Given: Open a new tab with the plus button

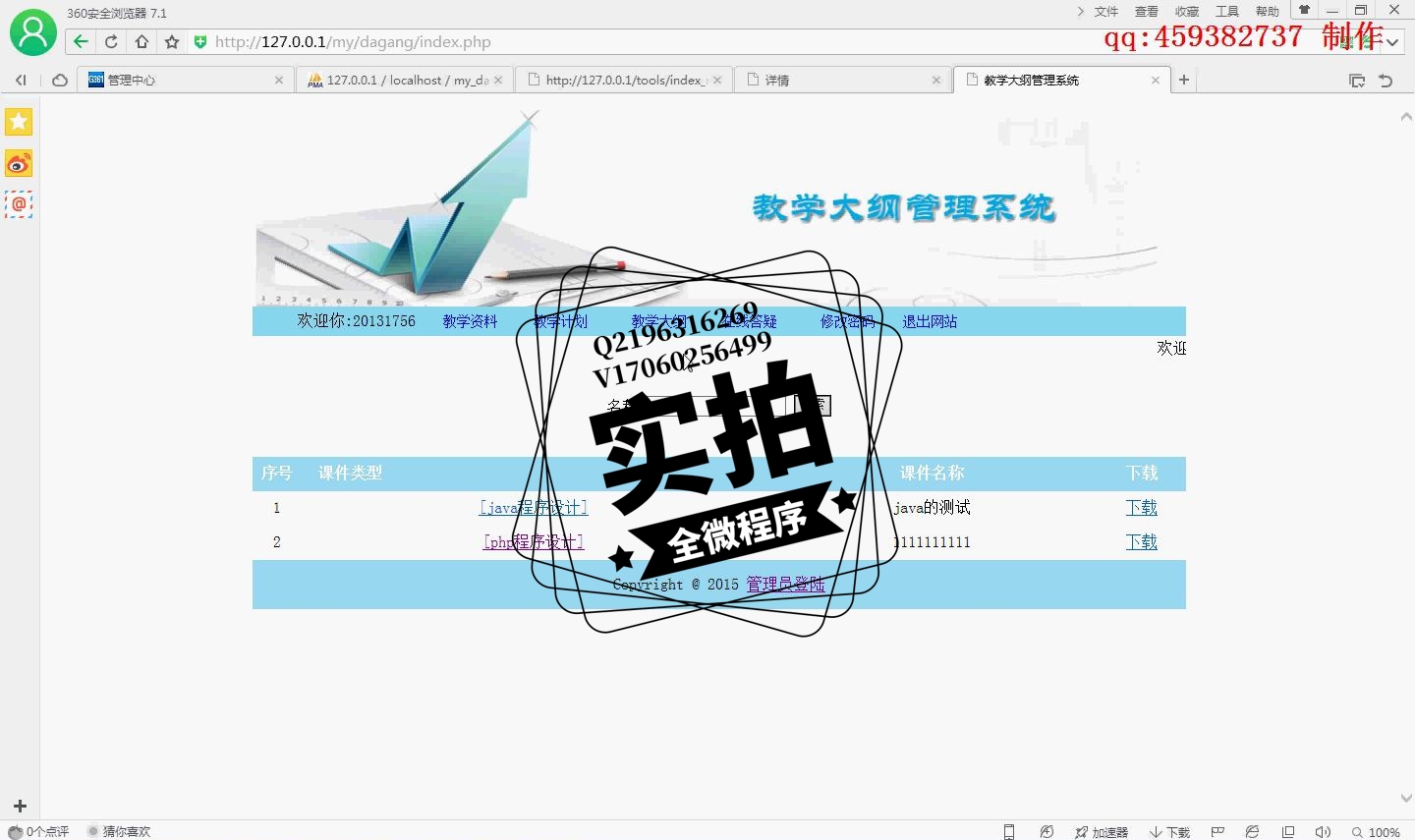Looking at the screenshot, I should (x=1184, y=80).
